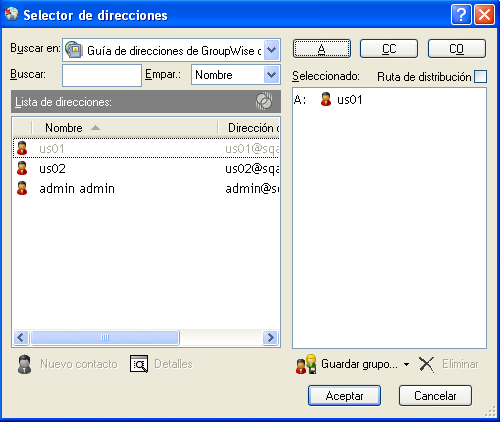
Task: Click the address list filter circles icon
Action: pyautogui.click(x=264, y=101)
